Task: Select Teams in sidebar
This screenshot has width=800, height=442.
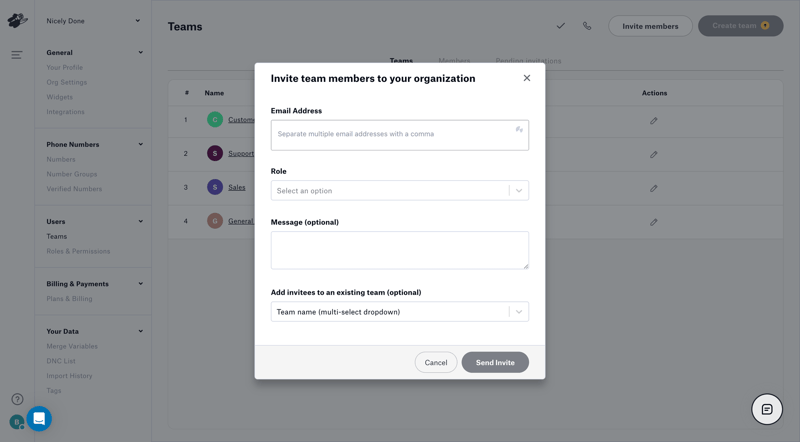Action: 57,236
